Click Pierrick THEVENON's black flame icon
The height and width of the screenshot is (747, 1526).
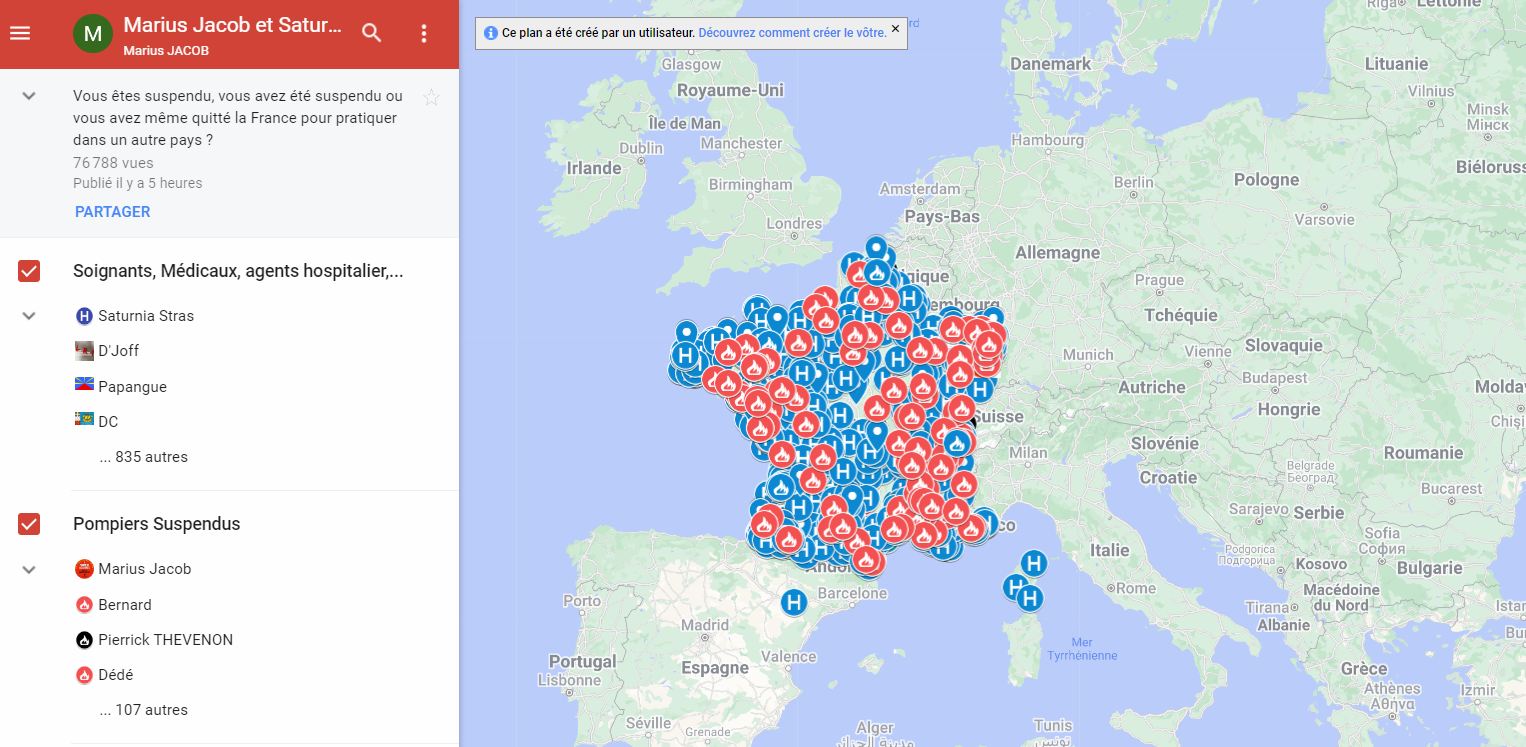pyautogui.click(x=84, y=640)
